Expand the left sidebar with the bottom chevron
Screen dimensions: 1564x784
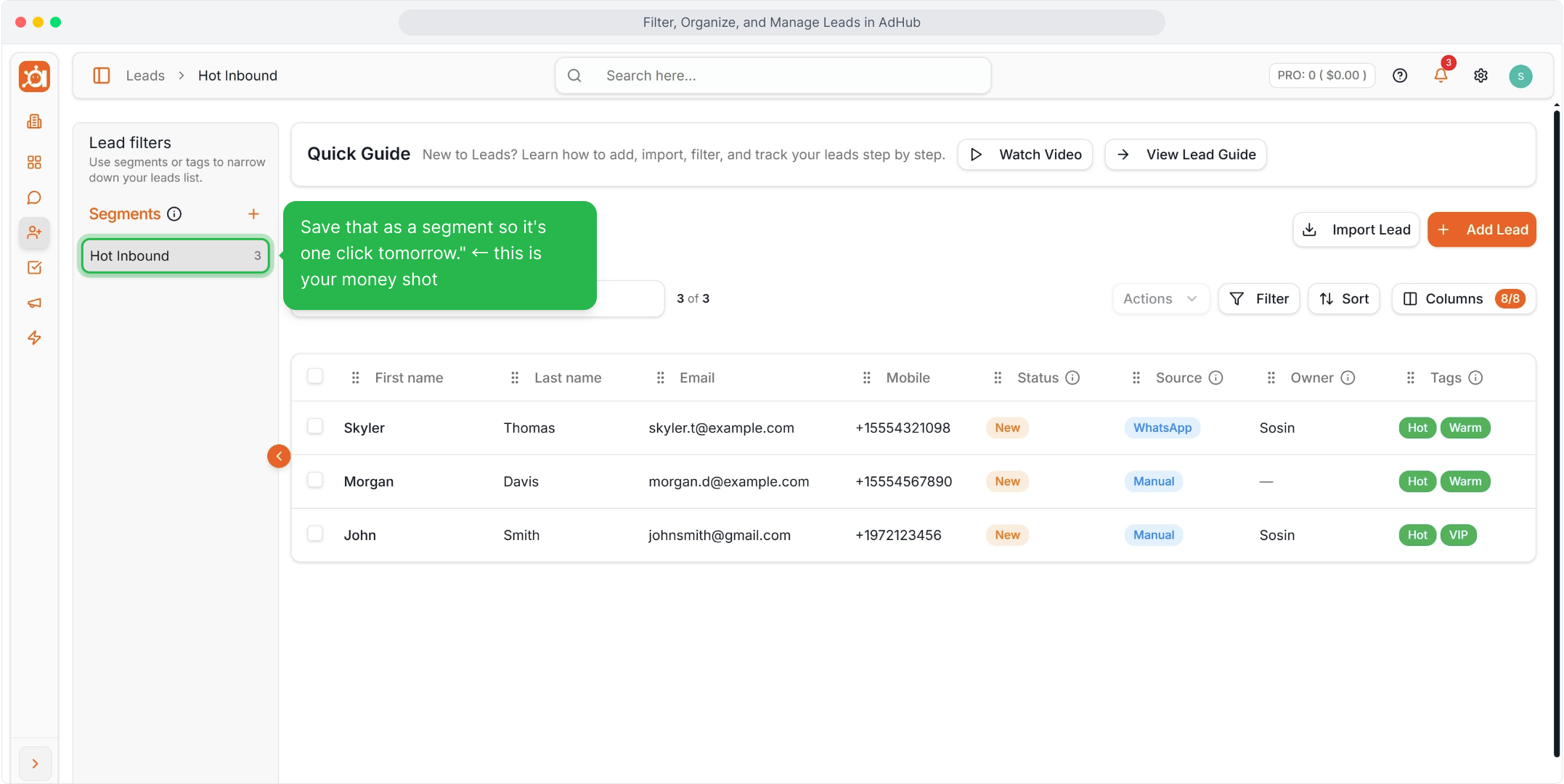(35, 763)
